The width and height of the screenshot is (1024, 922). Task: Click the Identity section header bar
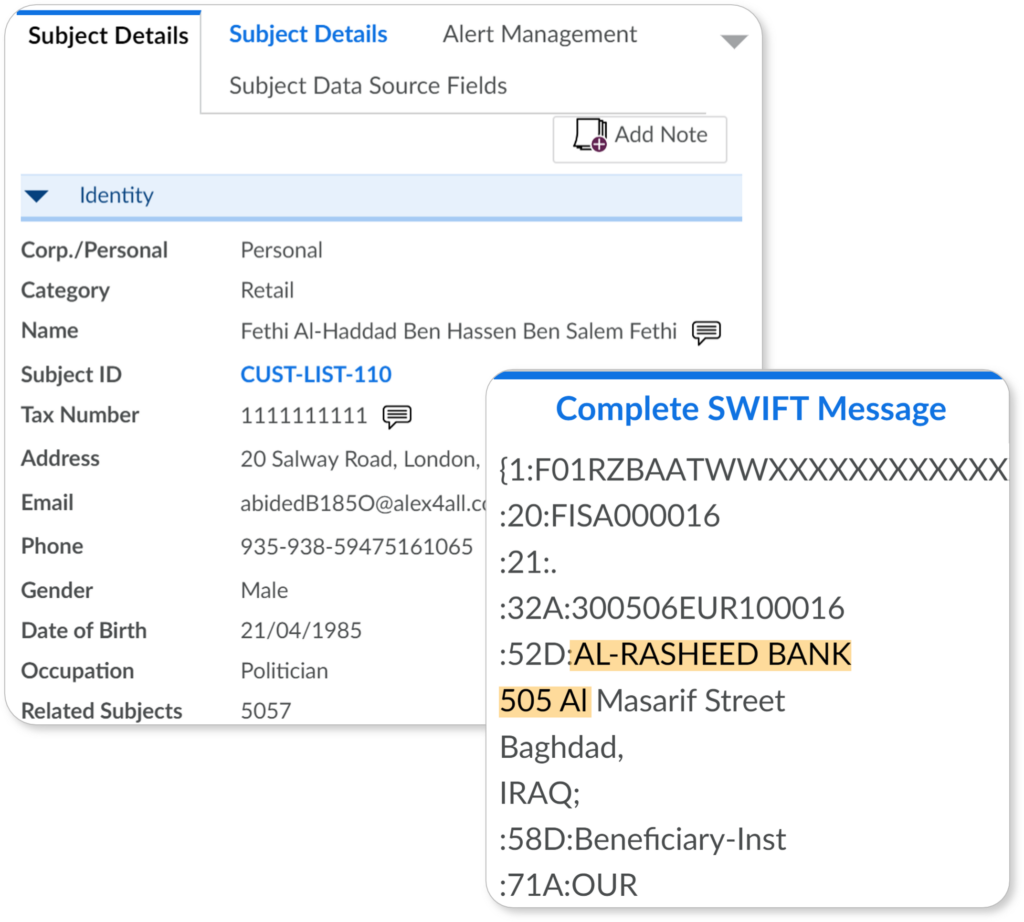[x=381, y=197]
